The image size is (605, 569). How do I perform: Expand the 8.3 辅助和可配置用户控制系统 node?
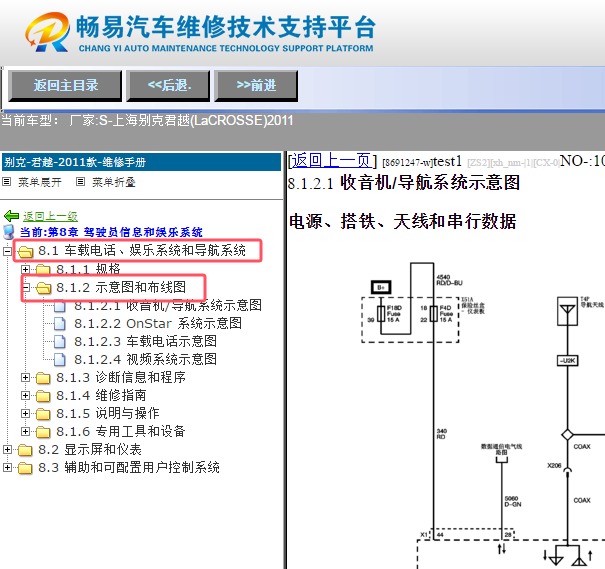7,468
